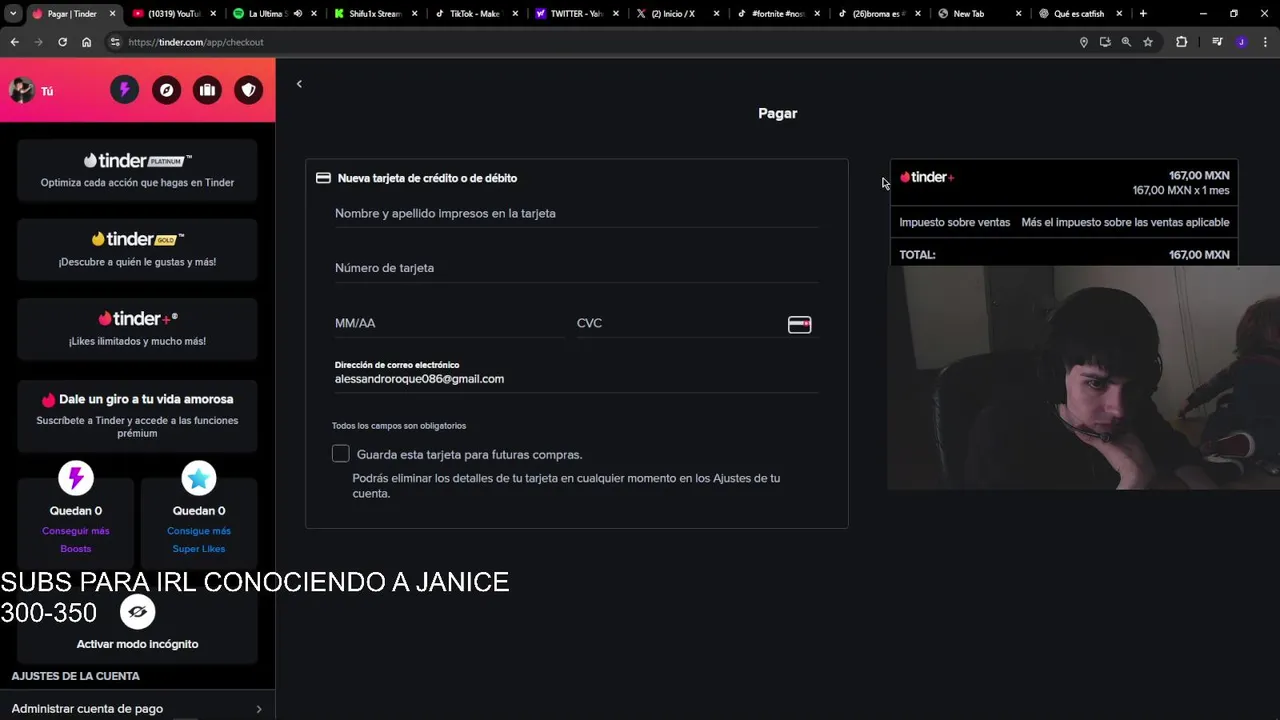Image resolution: width=1280 pixels, height=720 pixels.
Task: Click the webcam overlay video
Action: click(x=1084, y=378)
